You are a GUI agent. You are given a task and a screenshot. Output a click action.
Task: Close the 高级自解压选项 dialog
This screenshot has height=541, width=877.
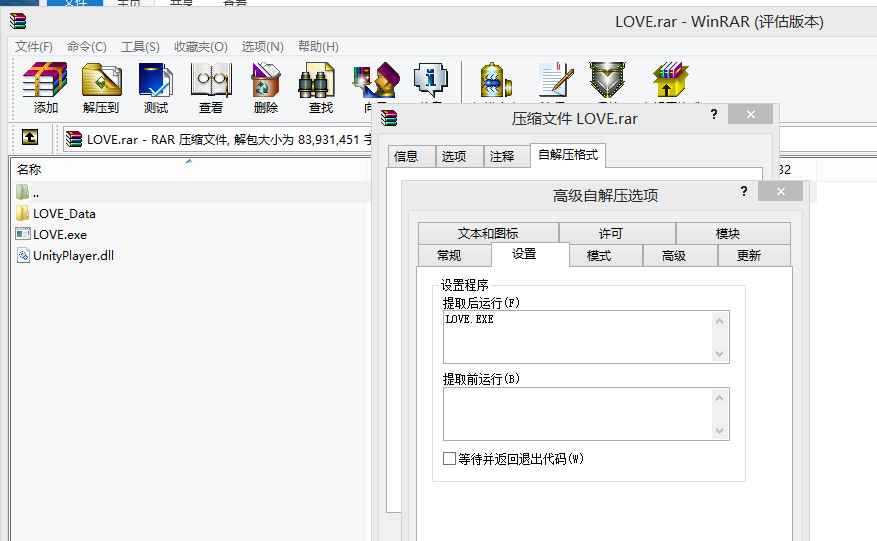coord(780,191)
